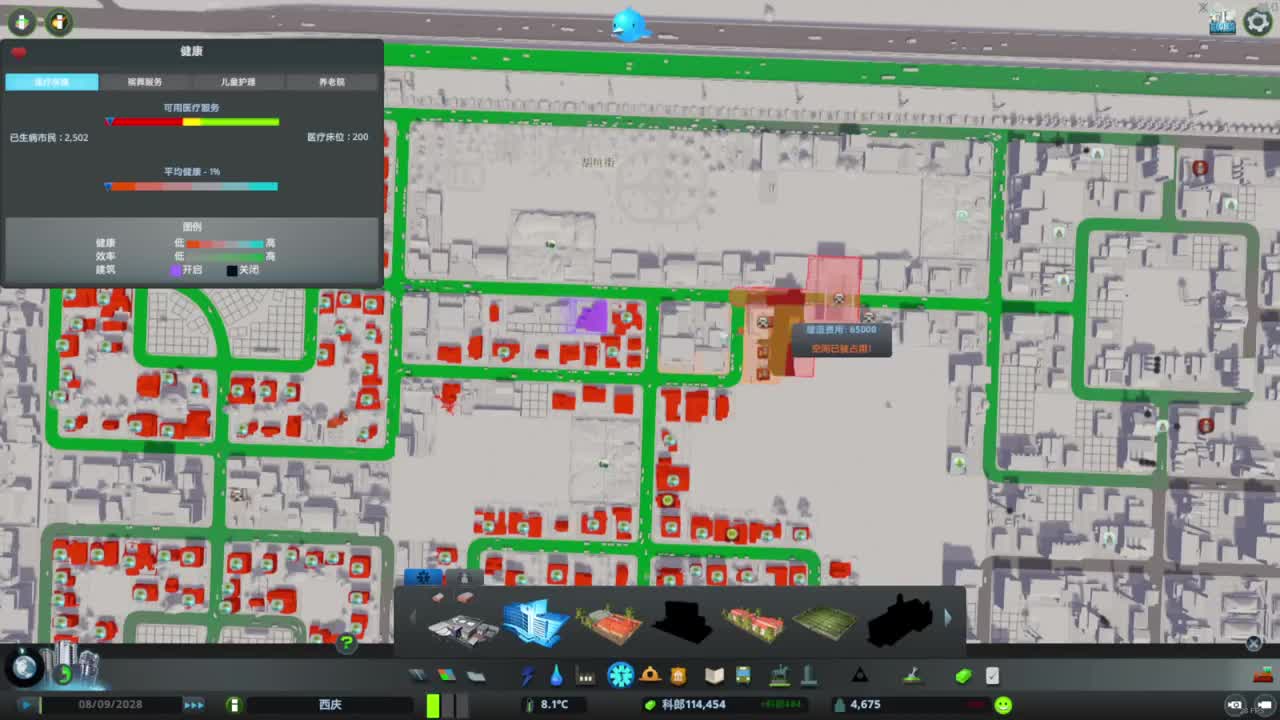Open the education build menu

point(714,676)
